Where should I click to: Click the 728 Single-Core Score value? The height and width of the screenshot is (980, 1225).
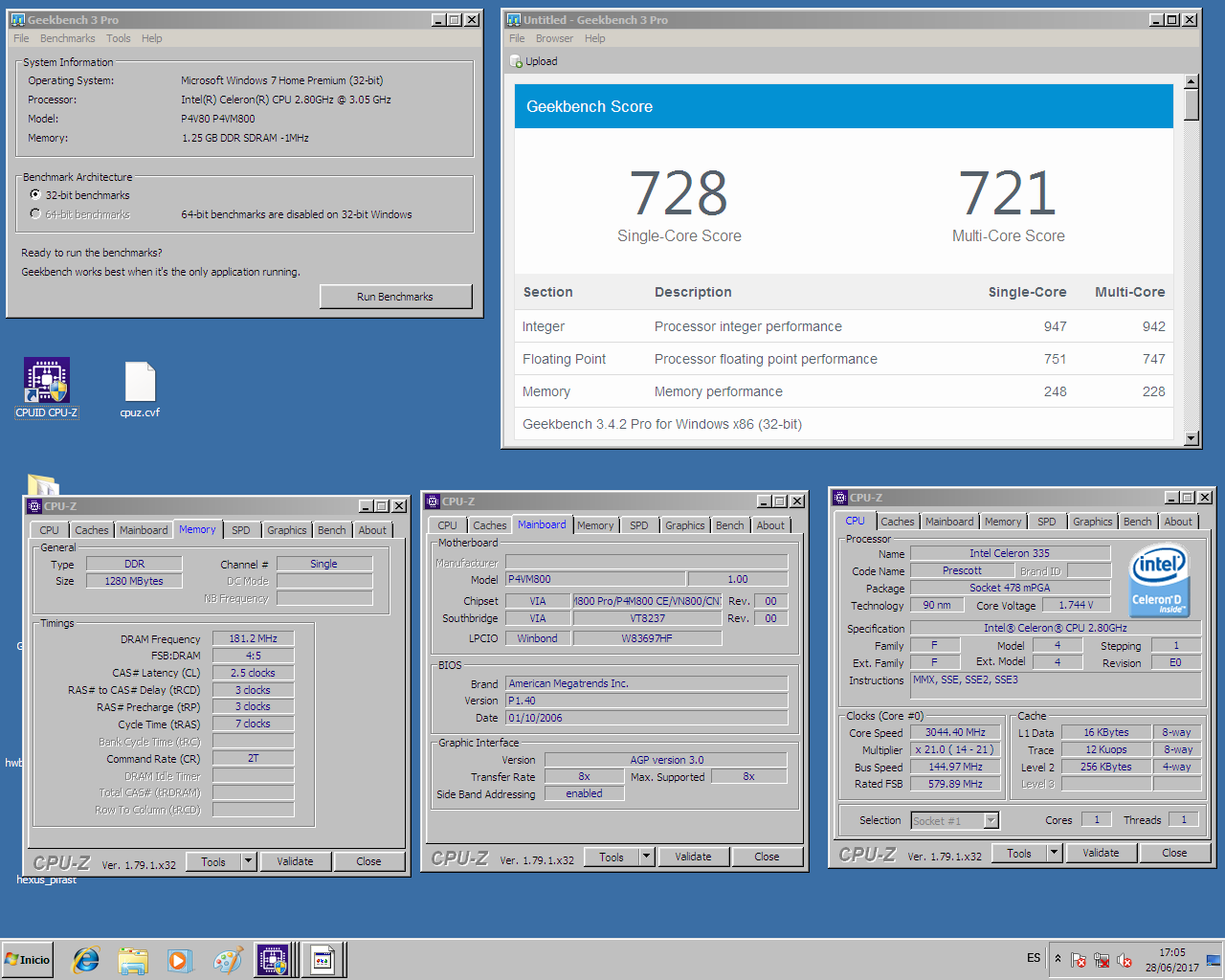pyautogui.click(x=679, y=193)
